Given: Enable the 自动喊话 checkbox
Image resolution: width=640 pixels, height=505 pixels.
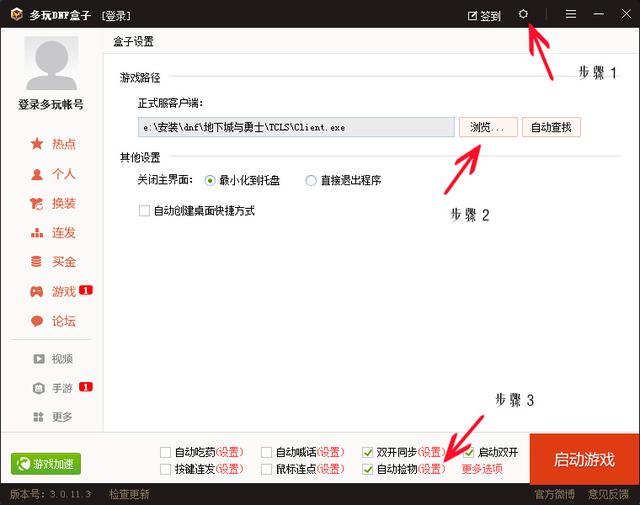Looking at the screenshot, I should point(267,452).
